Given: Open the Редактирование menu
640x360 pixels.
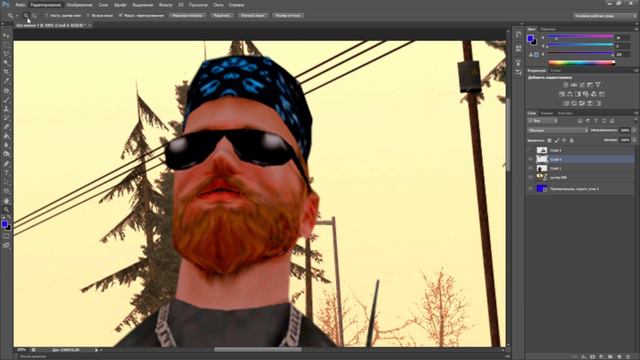Looking at the screenshot, I should [46, 5].
